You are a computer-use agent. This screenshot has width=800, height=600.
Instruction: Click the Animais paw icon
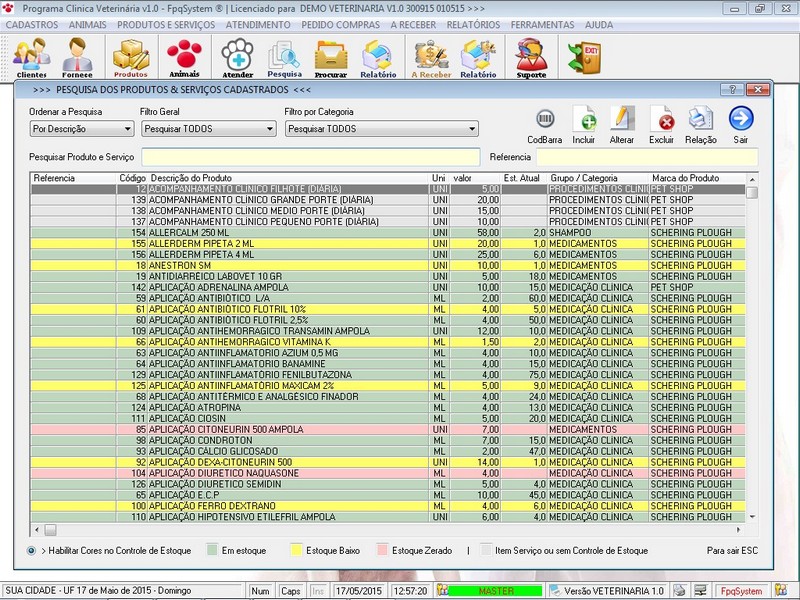click(x=184, y=57)
